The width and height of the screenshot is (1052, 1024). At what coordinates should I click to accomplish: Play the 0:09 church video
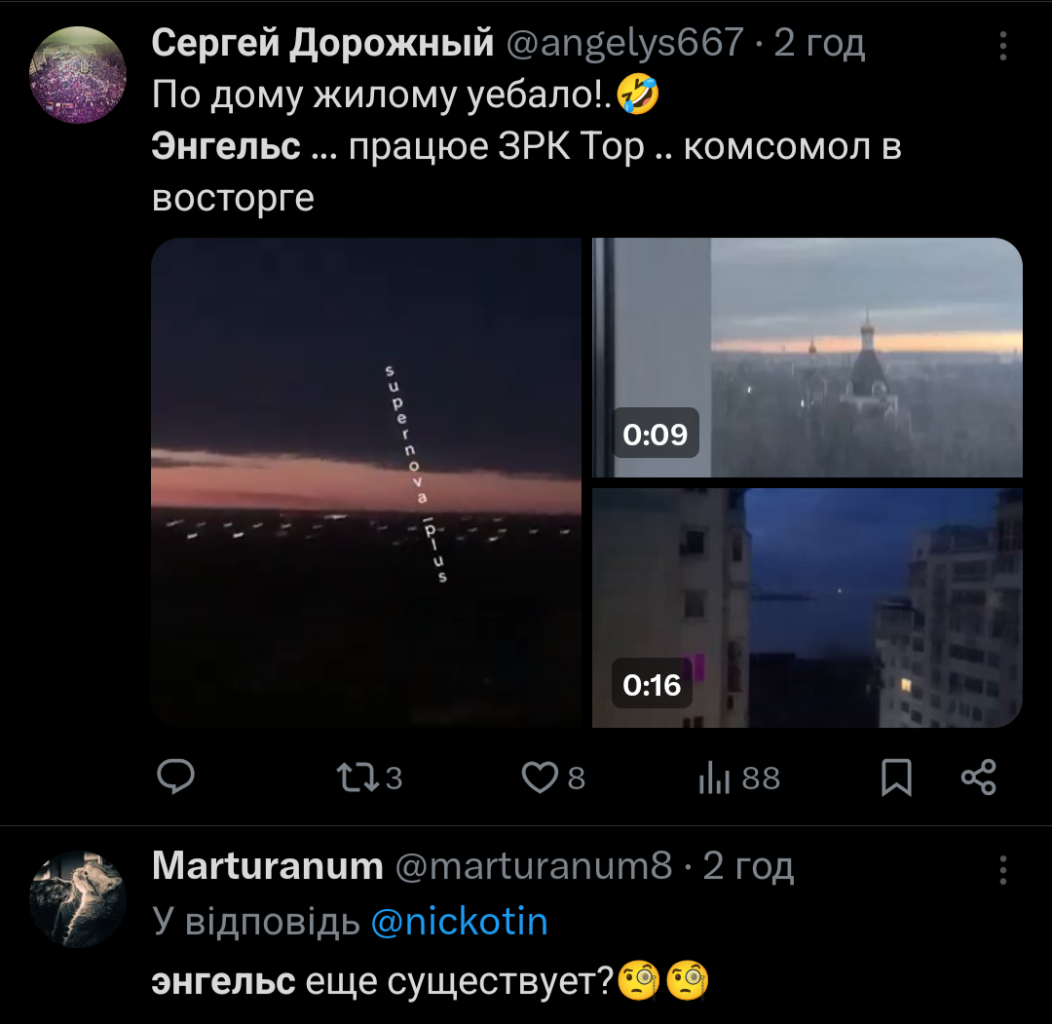click(x=808, y=357)
